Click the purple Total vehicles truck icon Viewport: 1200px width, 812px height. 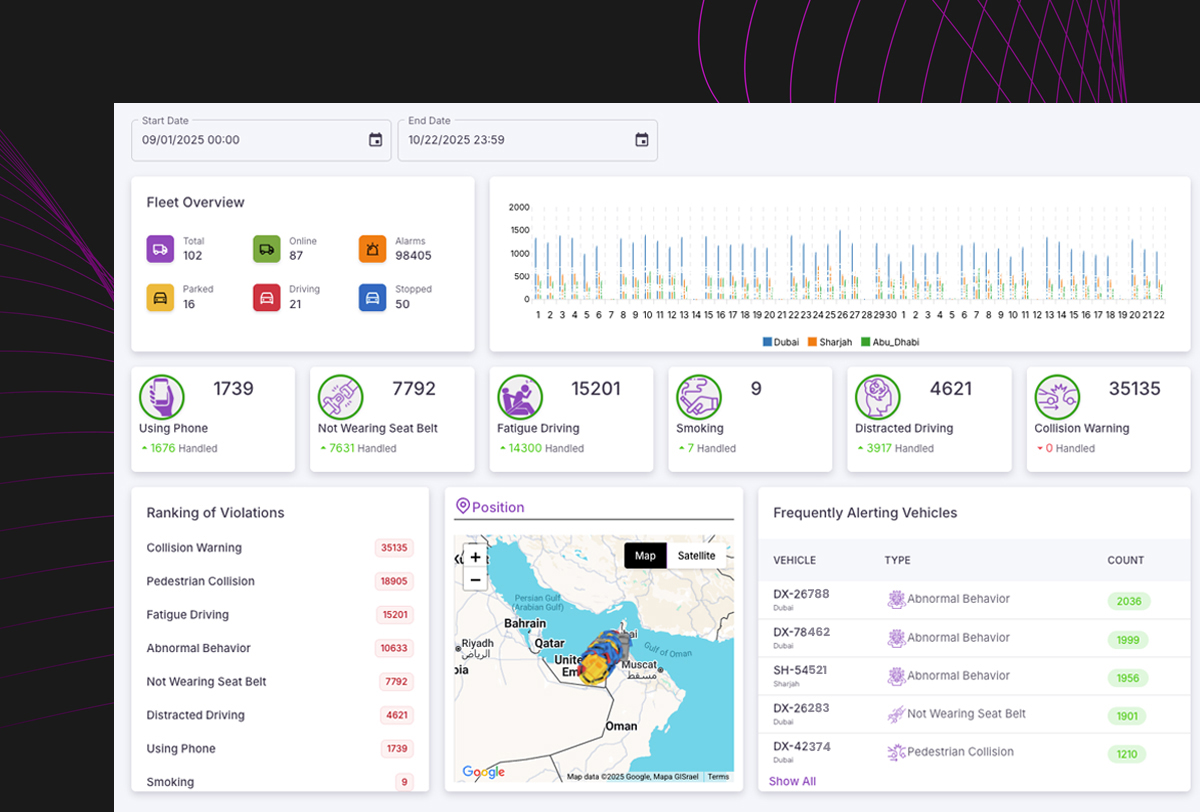click(160, 249)
